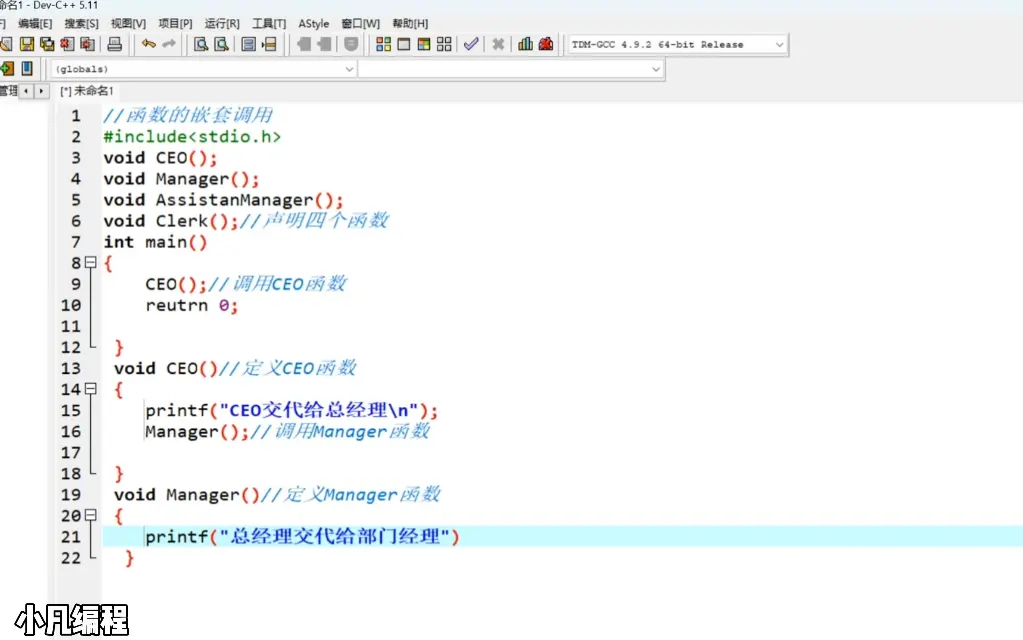Click line number 17 in the gutter
The width and height of the screenshot is (1023, 640).
71,453
